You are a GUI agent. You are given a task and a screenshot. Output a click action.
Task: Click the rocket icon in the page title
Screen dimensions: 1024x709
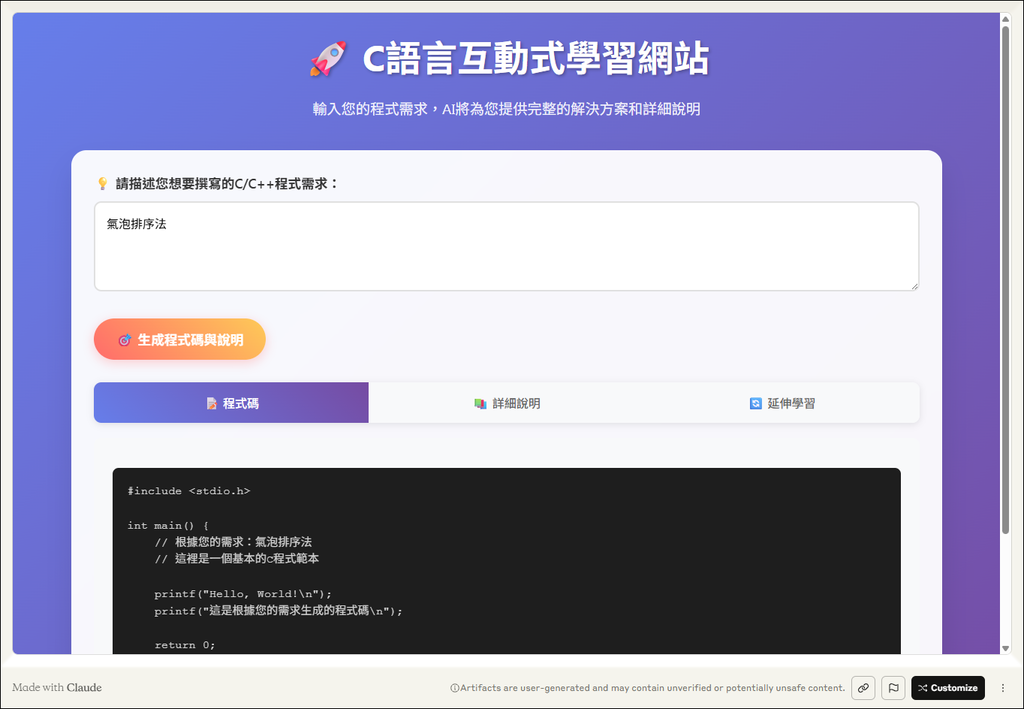(328, 59)
